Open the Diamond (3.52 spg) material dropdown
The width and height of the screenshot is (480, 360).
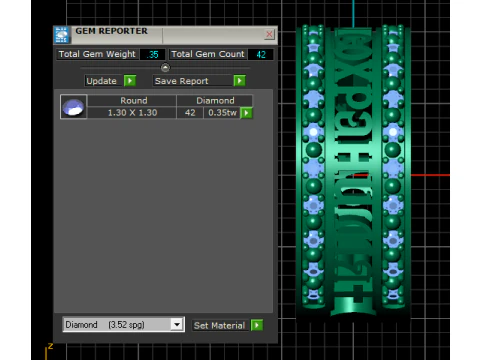coord(124,325)
